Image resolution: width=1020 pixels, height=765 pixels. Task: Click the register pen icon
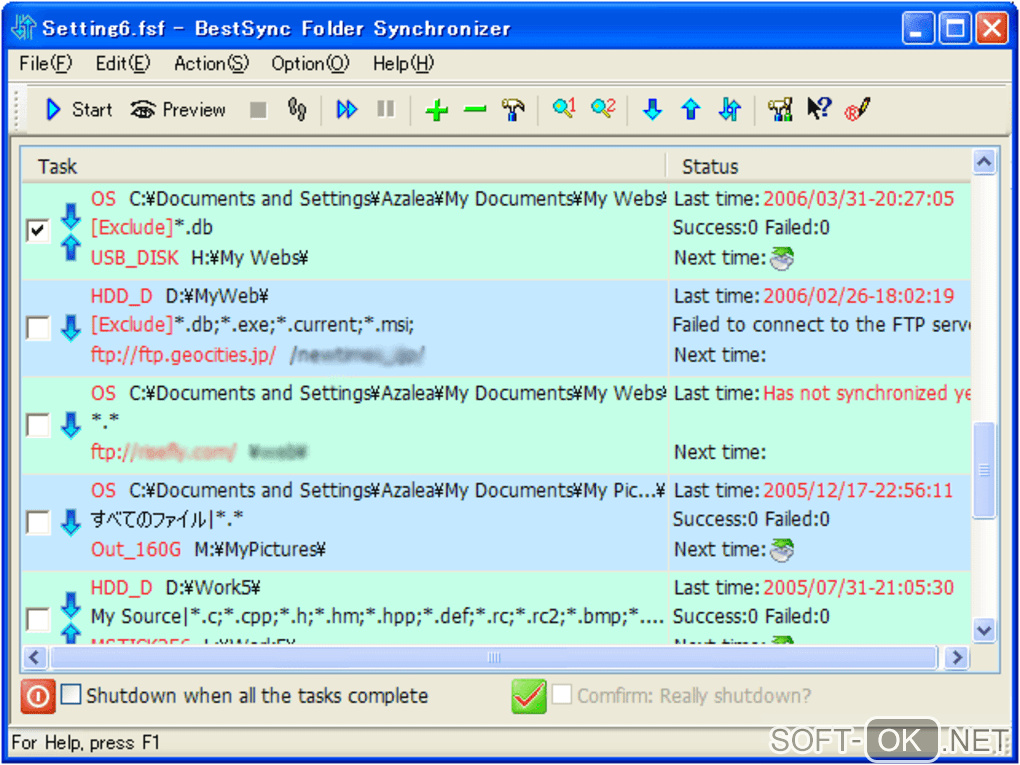tap(858, 109)
